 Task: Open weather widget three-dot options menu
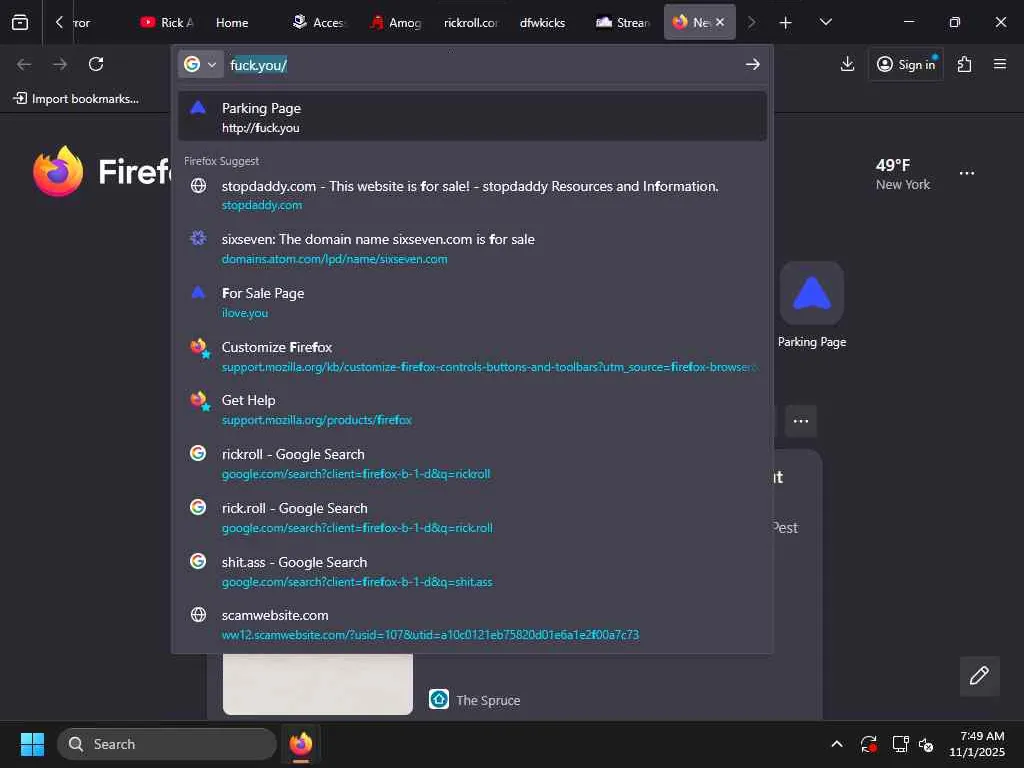967,173
